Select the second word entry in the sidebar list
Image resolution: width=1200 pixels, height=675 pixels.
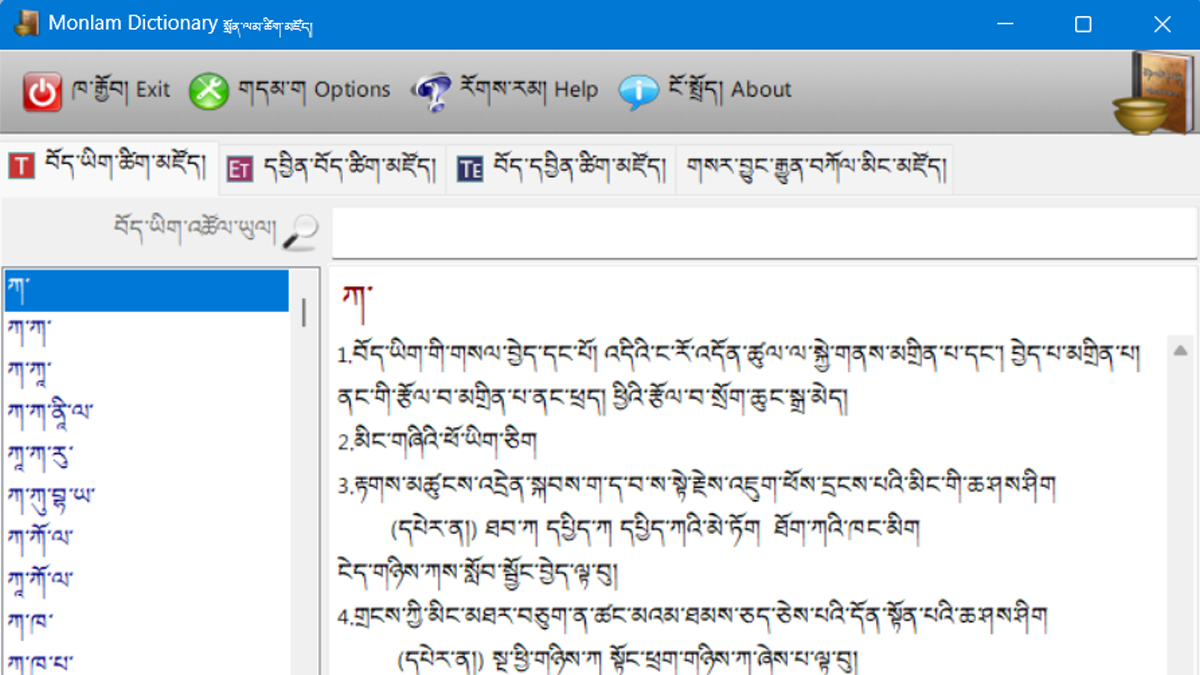[x=145, y=327]
